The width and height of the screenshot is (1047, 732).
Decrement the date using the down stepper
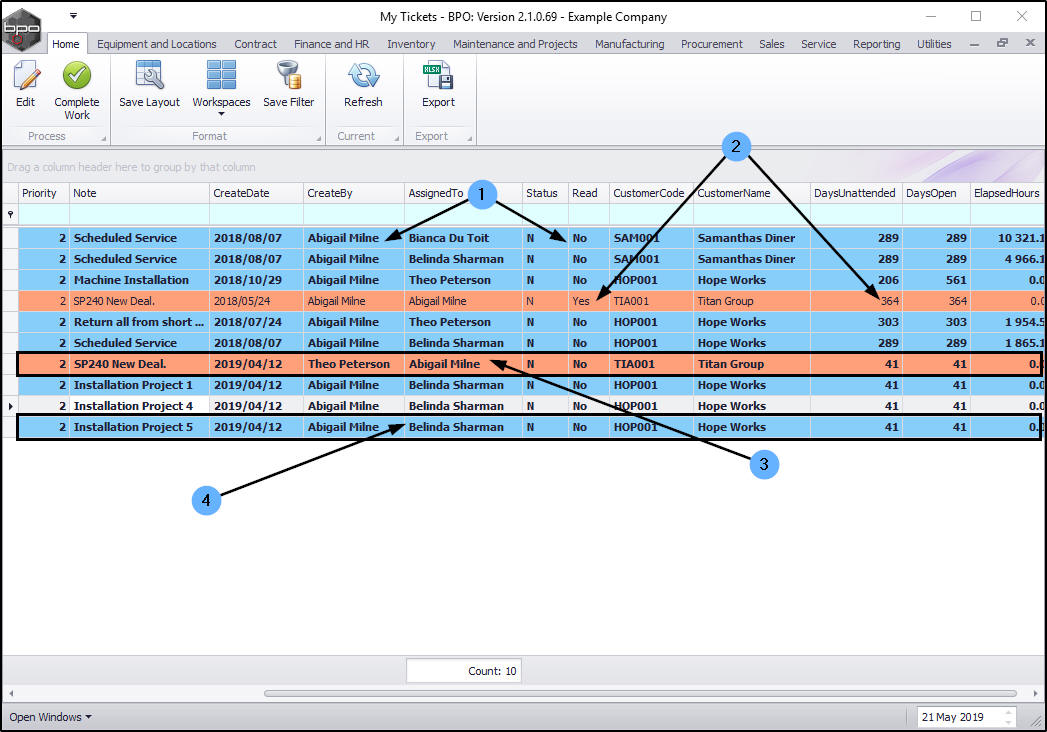point(1008,722)
